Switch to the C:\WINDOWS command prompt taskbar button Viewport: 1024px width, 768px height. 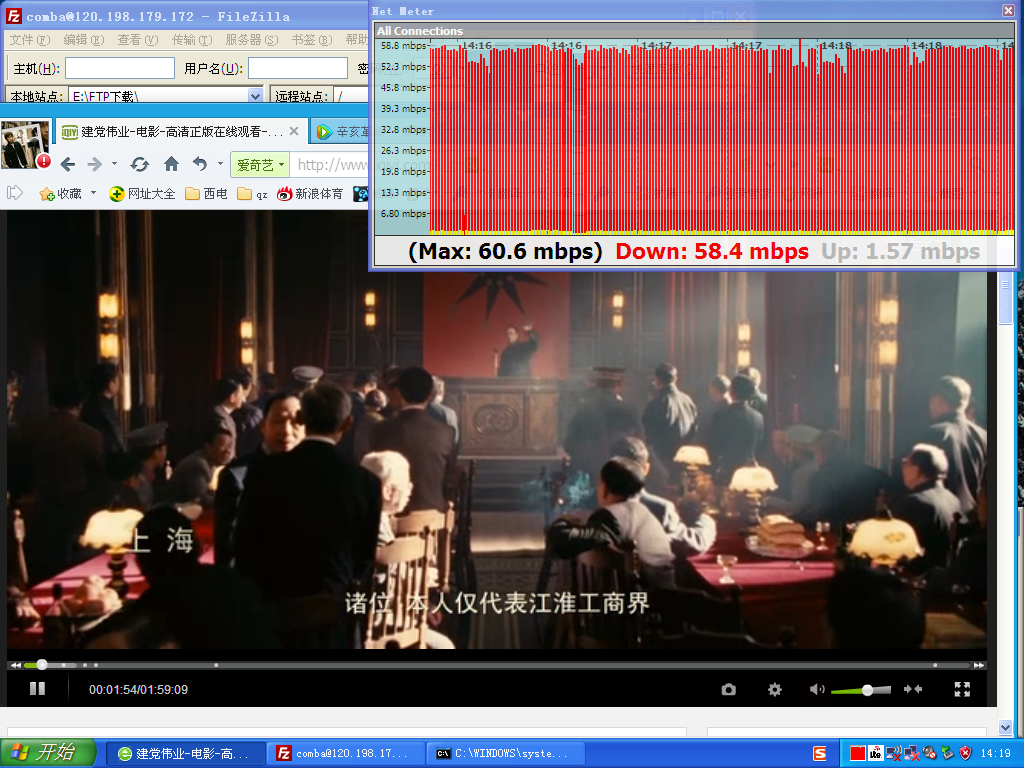click(504, 754)
